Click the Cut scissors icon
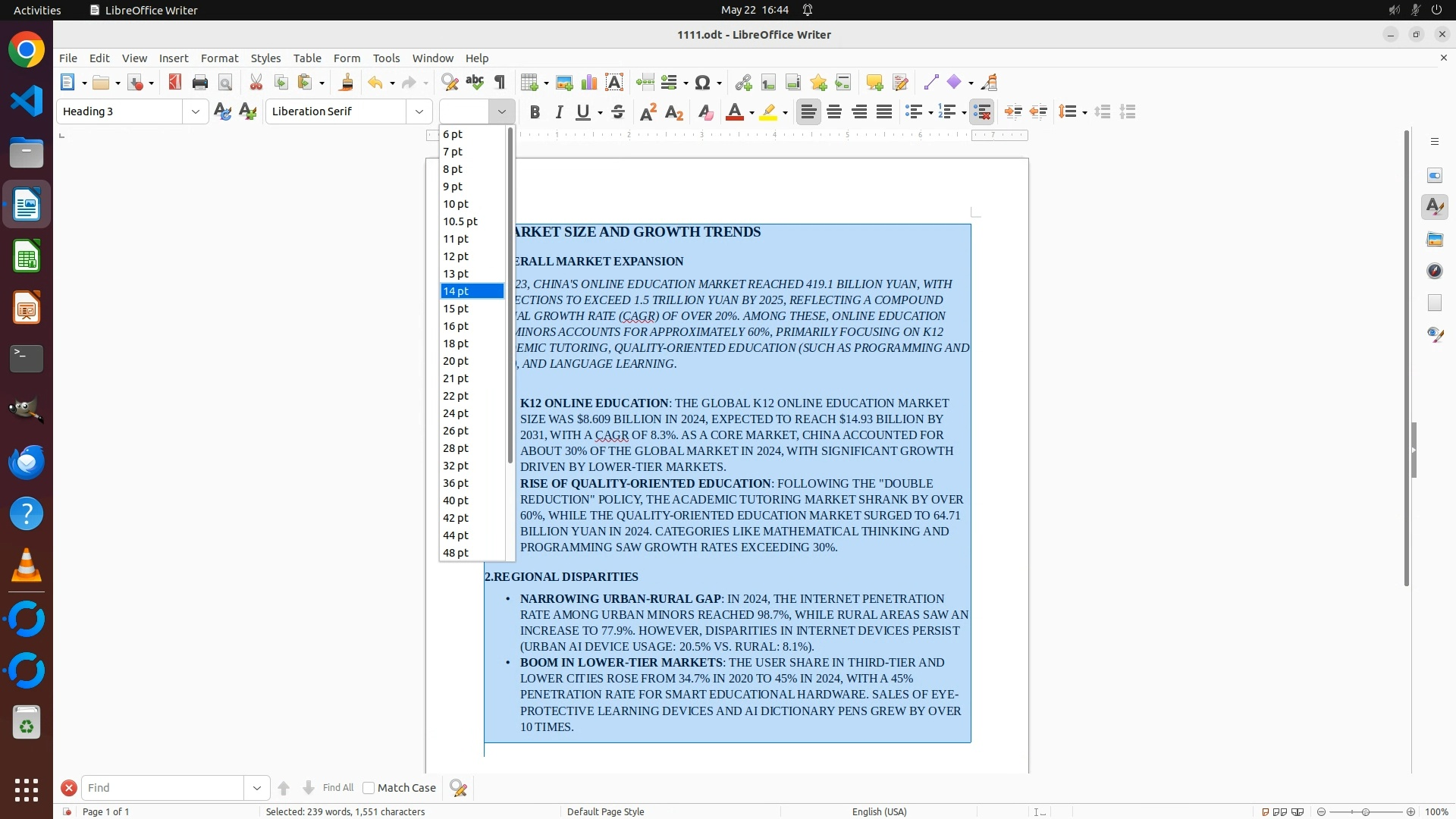Screen dimensions: 1456x819 pyautogui.click(x=256, y=83)
